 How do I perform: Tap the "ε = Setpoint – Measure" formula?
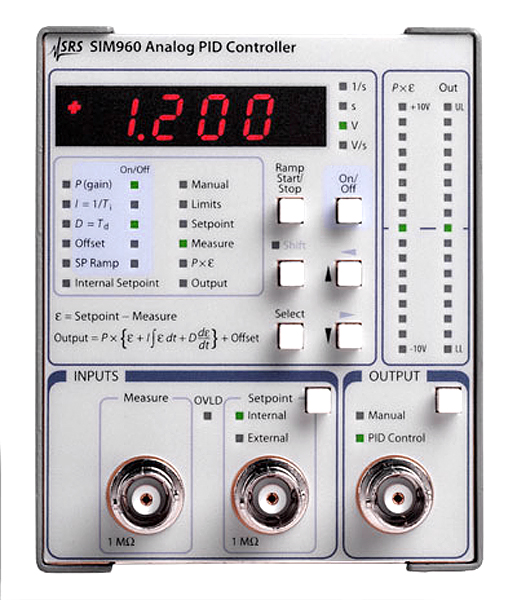coord(116,316)
